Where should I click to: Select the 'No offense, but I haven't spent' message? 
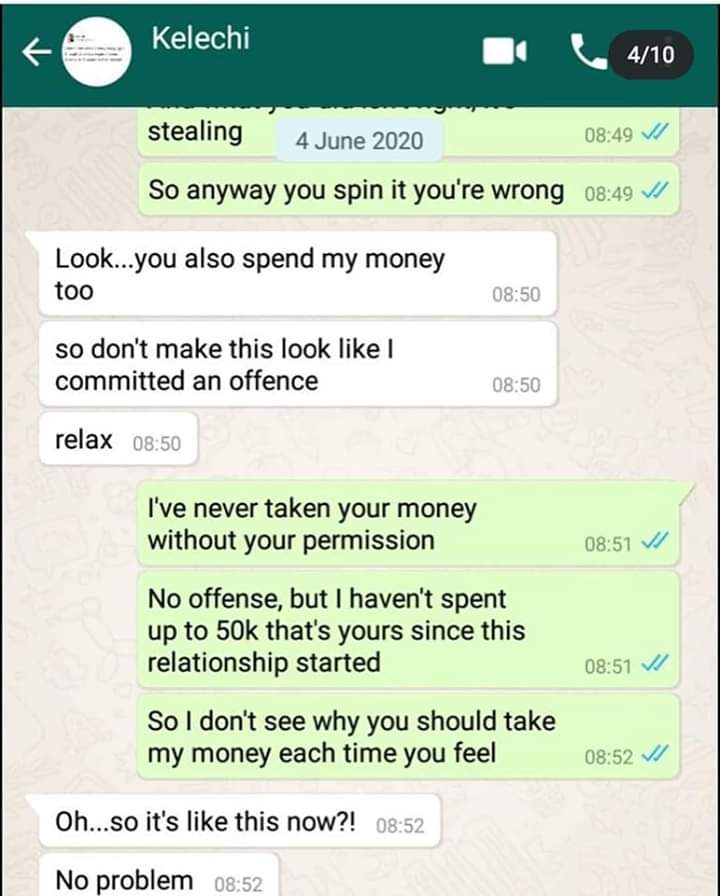point(409,630)
